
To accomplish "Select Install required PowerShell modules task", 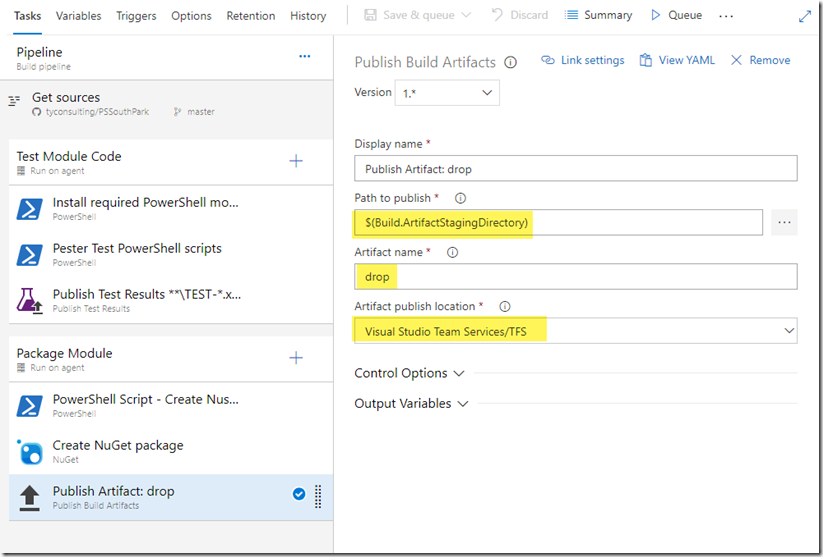I will point(171,208).
